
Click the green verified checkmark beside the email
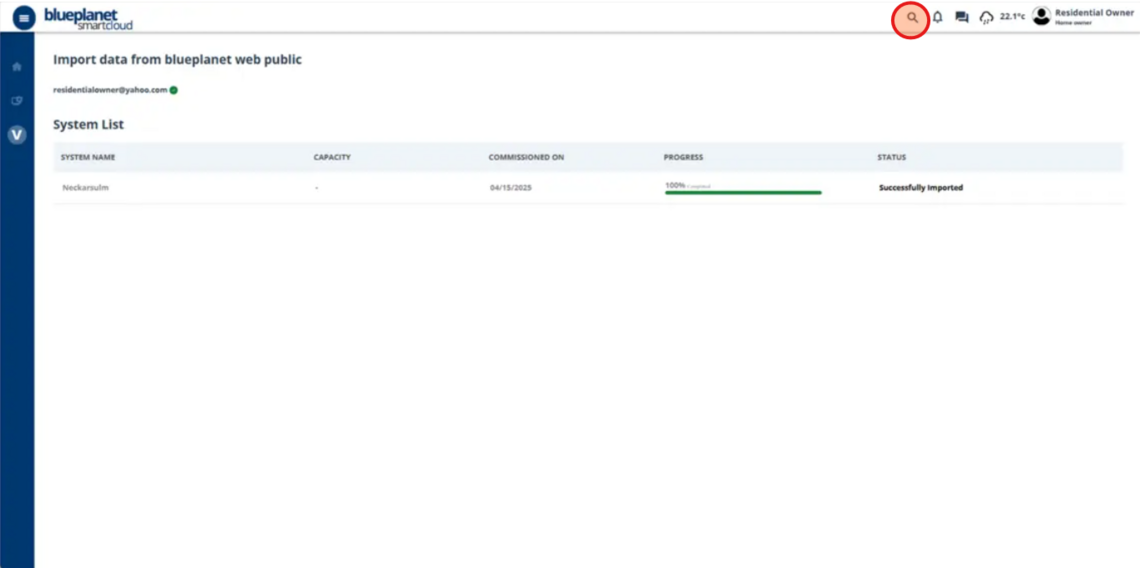[x=174, y=90]
